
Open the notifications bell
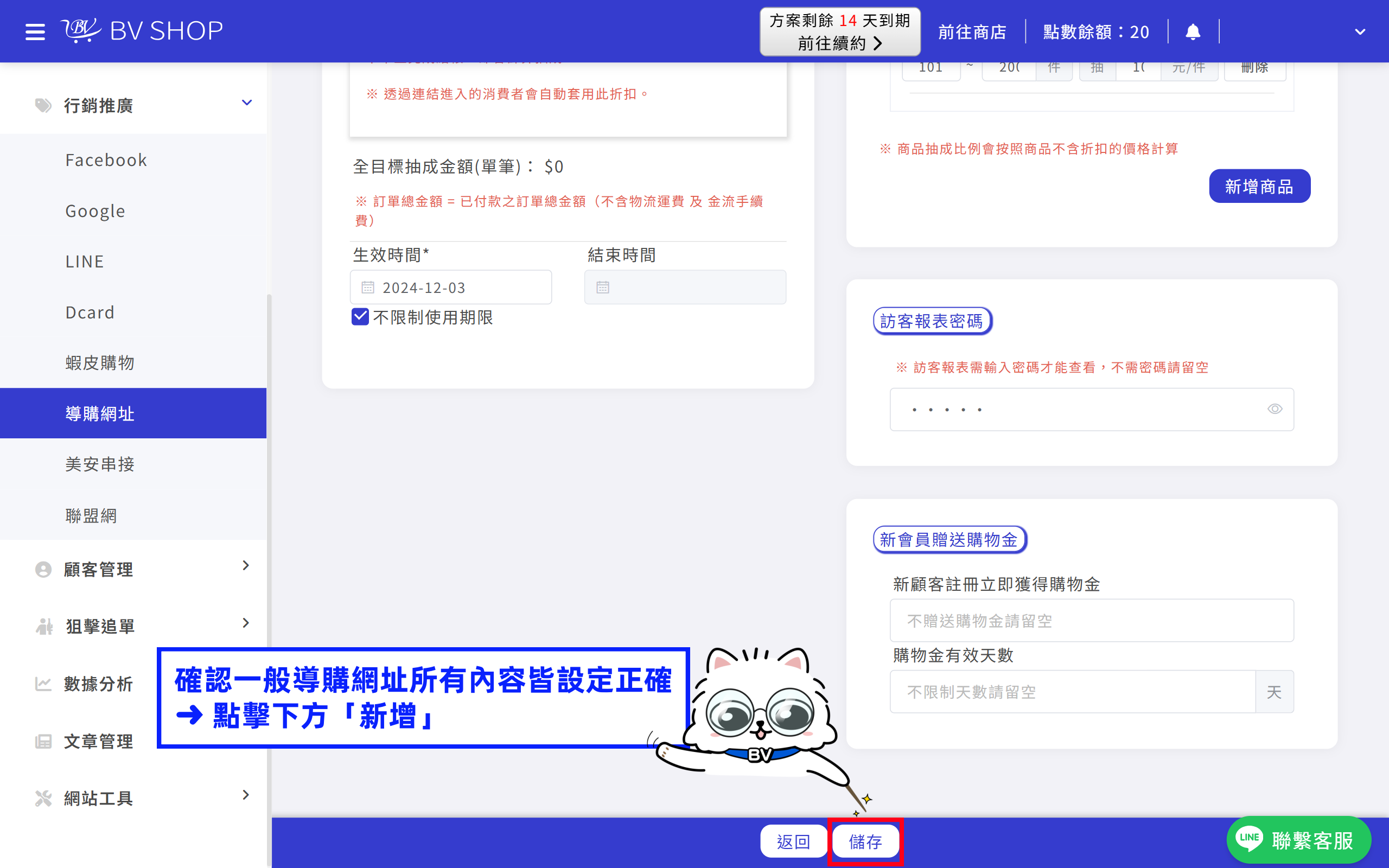[1193, 31]
